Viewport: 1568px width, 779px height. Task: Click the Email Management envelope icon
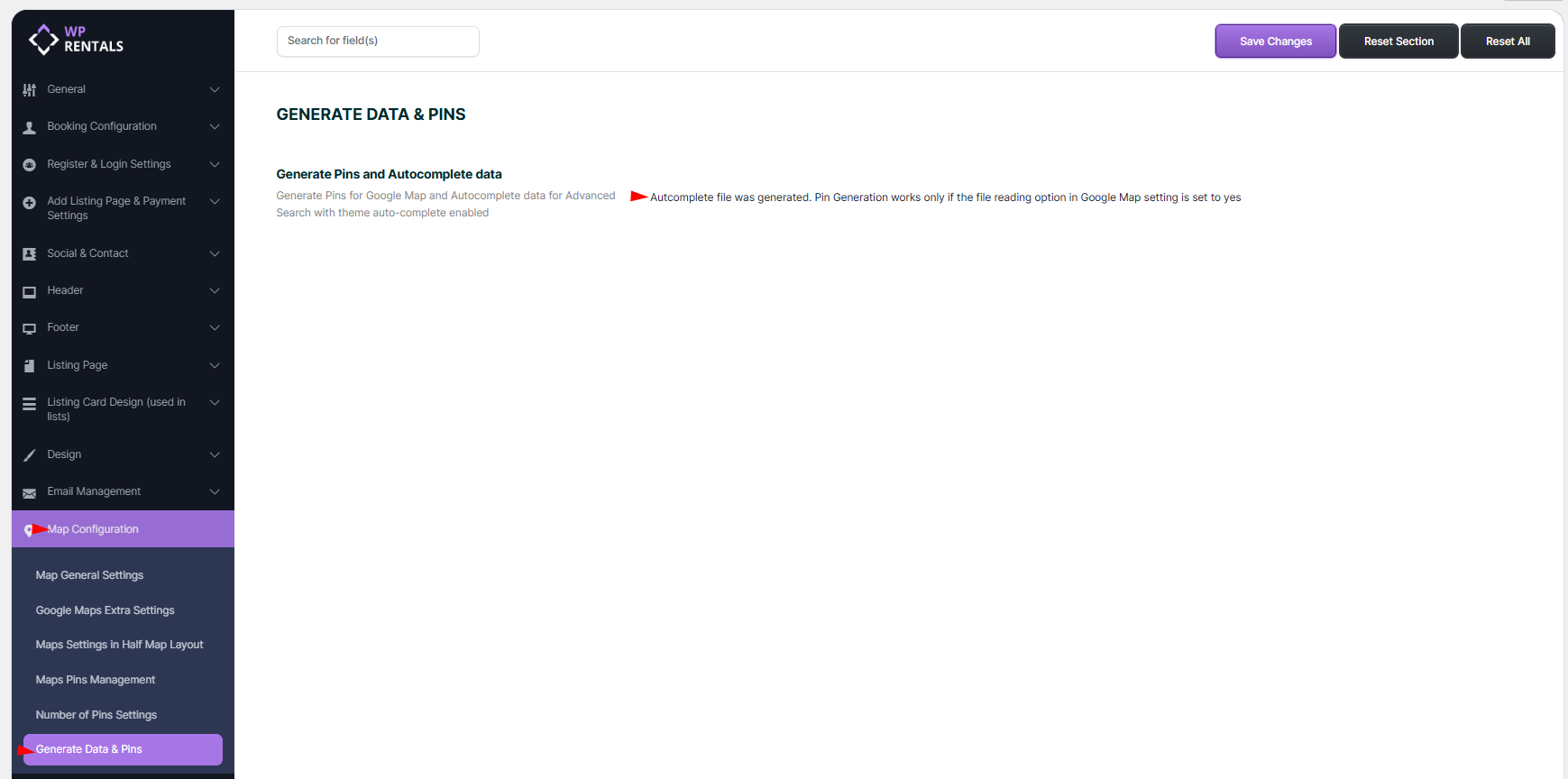(29, 492)
